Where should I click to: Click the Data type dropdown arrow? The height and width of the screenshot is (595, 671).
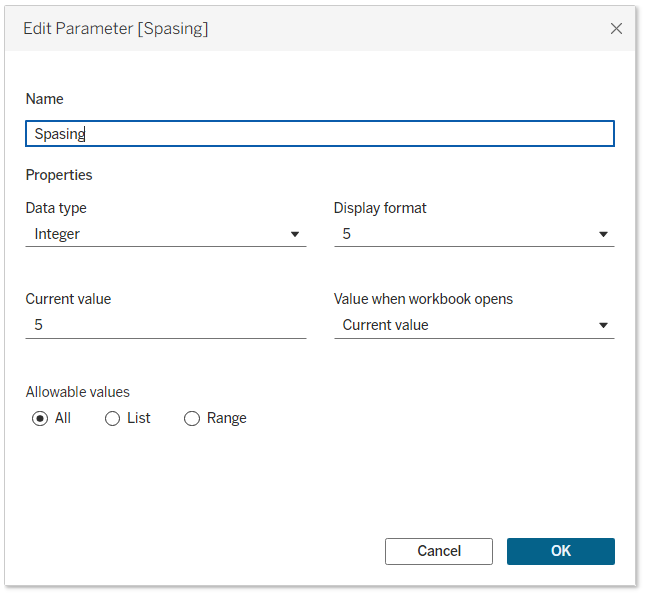coord(295,235)
